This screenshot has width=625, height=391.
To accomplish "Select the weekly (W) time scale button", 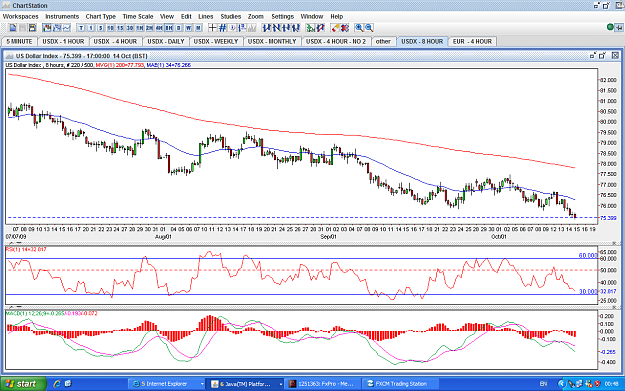I will (x=188, y=28).
